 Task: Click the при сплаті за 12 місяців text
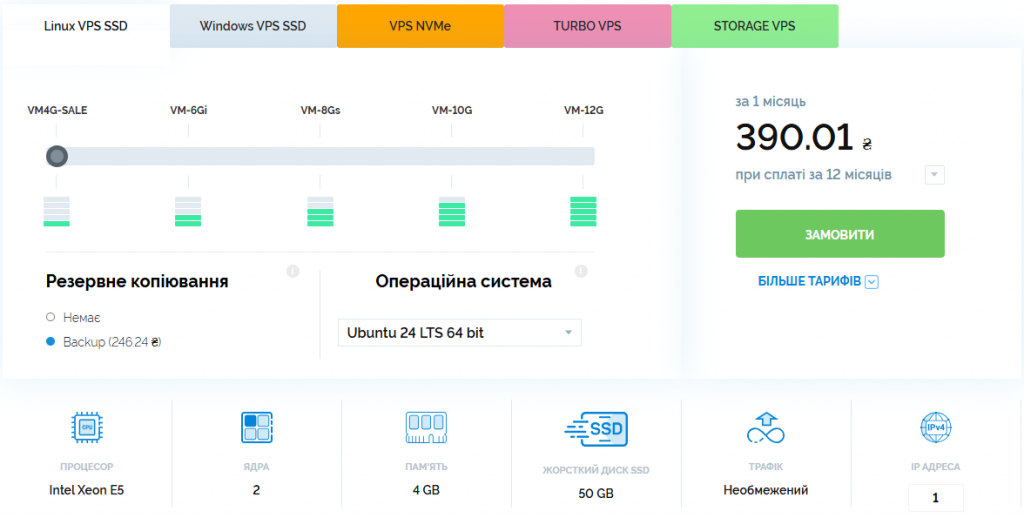tap(814, 175)
